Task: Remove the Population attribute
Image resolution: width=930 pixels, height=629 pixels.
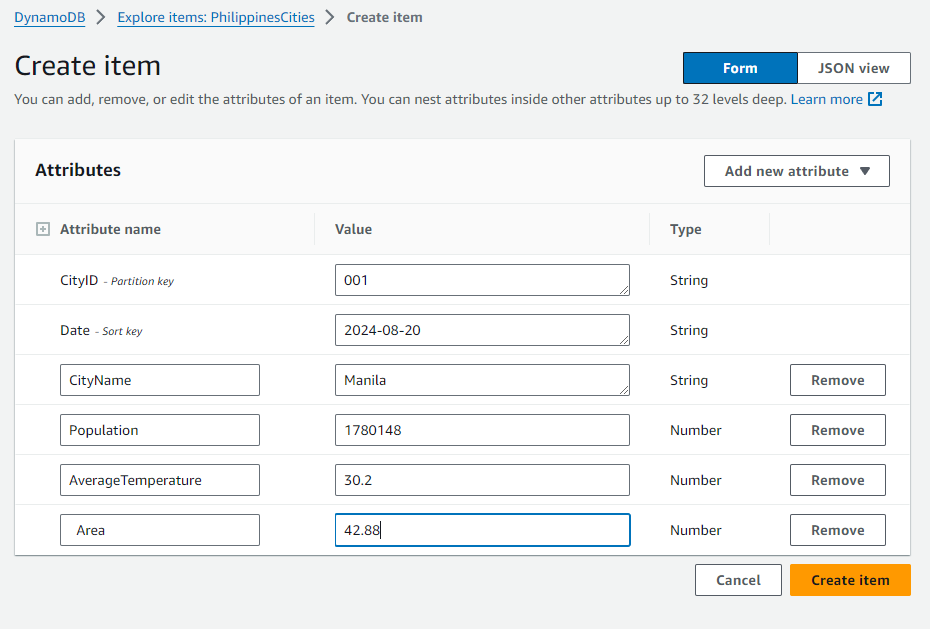Action: pyautogui.click(x=837, y=430)
